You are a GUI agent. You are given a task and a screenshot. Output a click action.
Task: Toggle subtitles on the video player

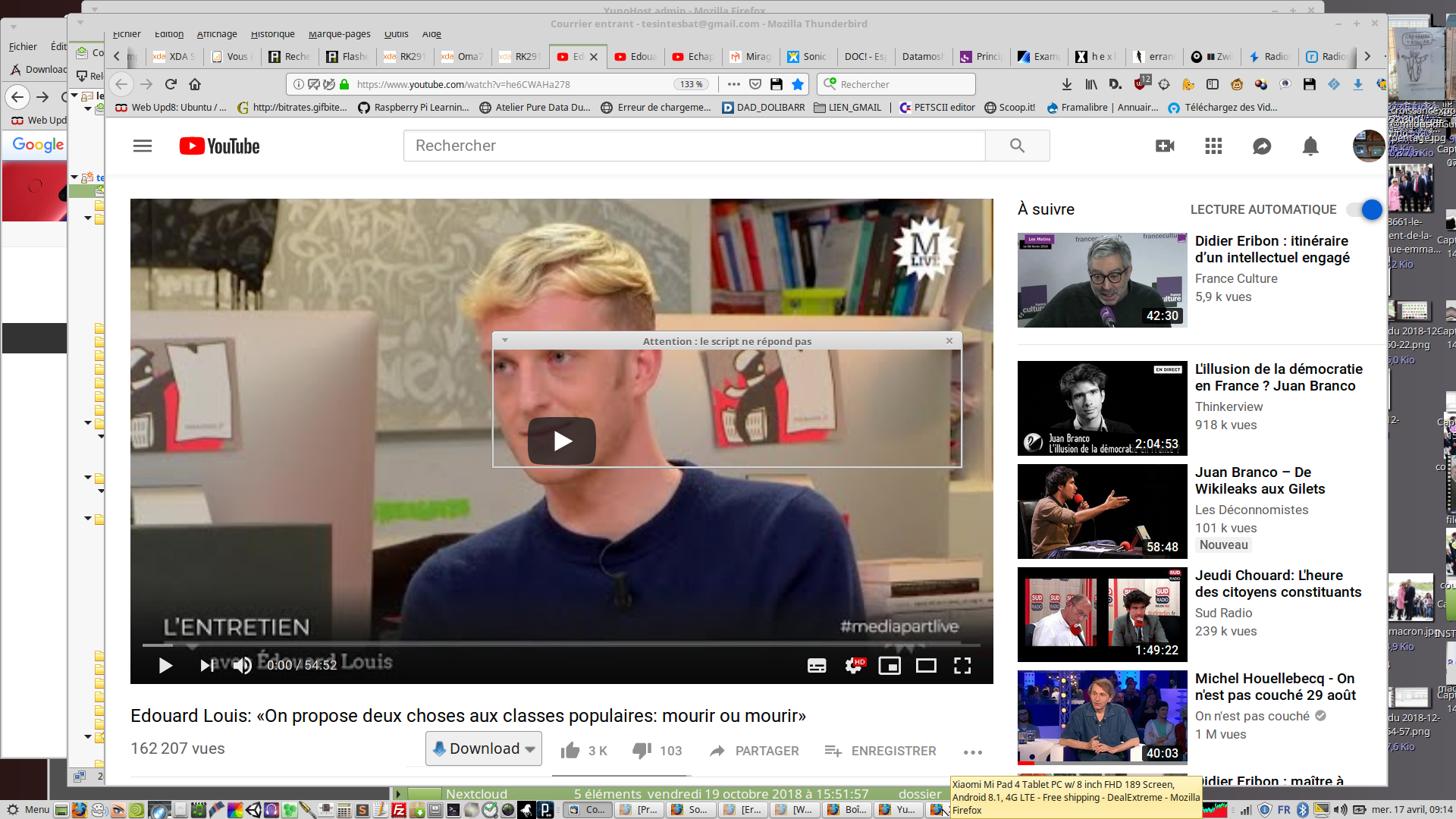point(817,665)
